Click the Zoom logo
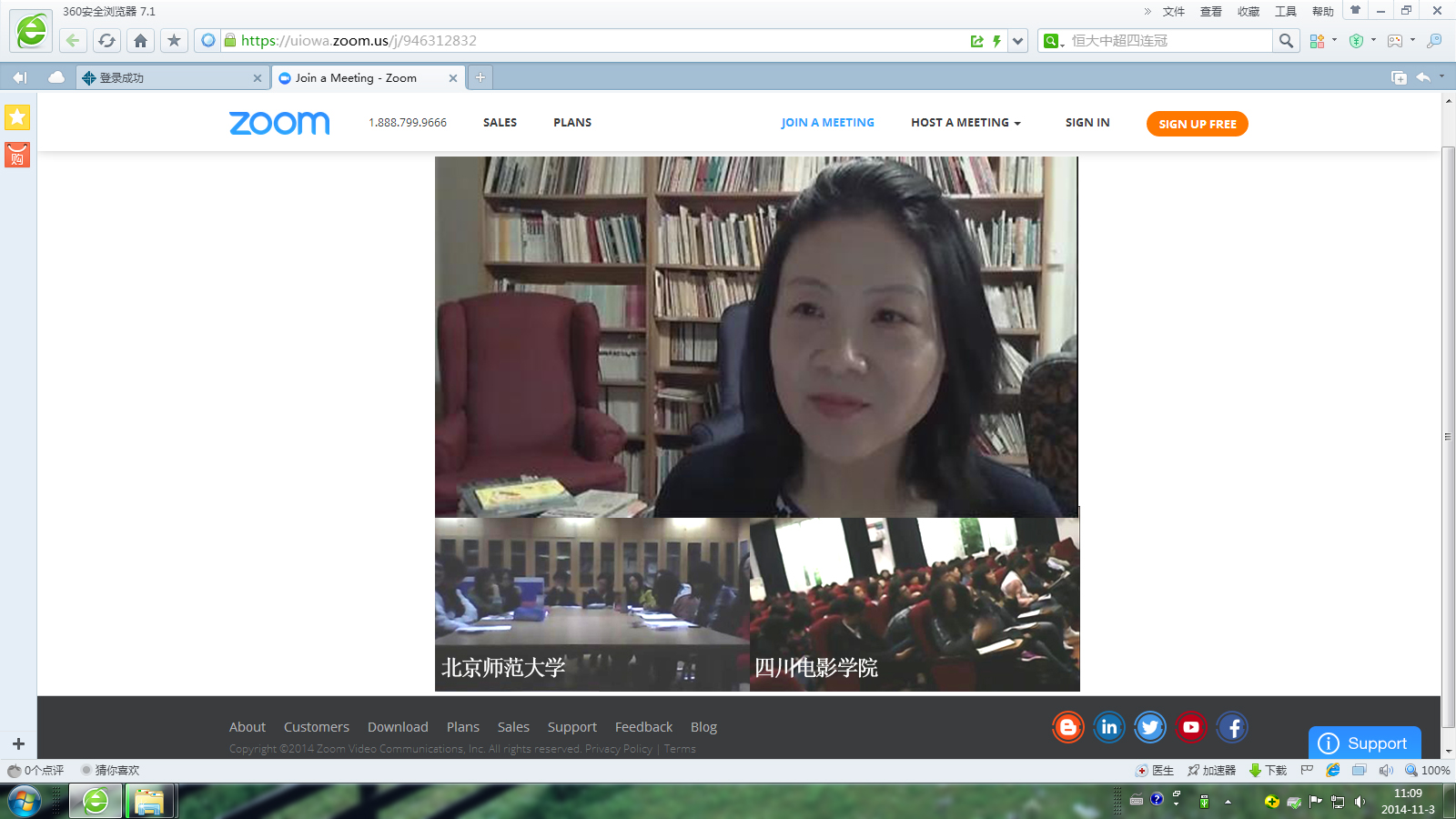 point(279,123)
